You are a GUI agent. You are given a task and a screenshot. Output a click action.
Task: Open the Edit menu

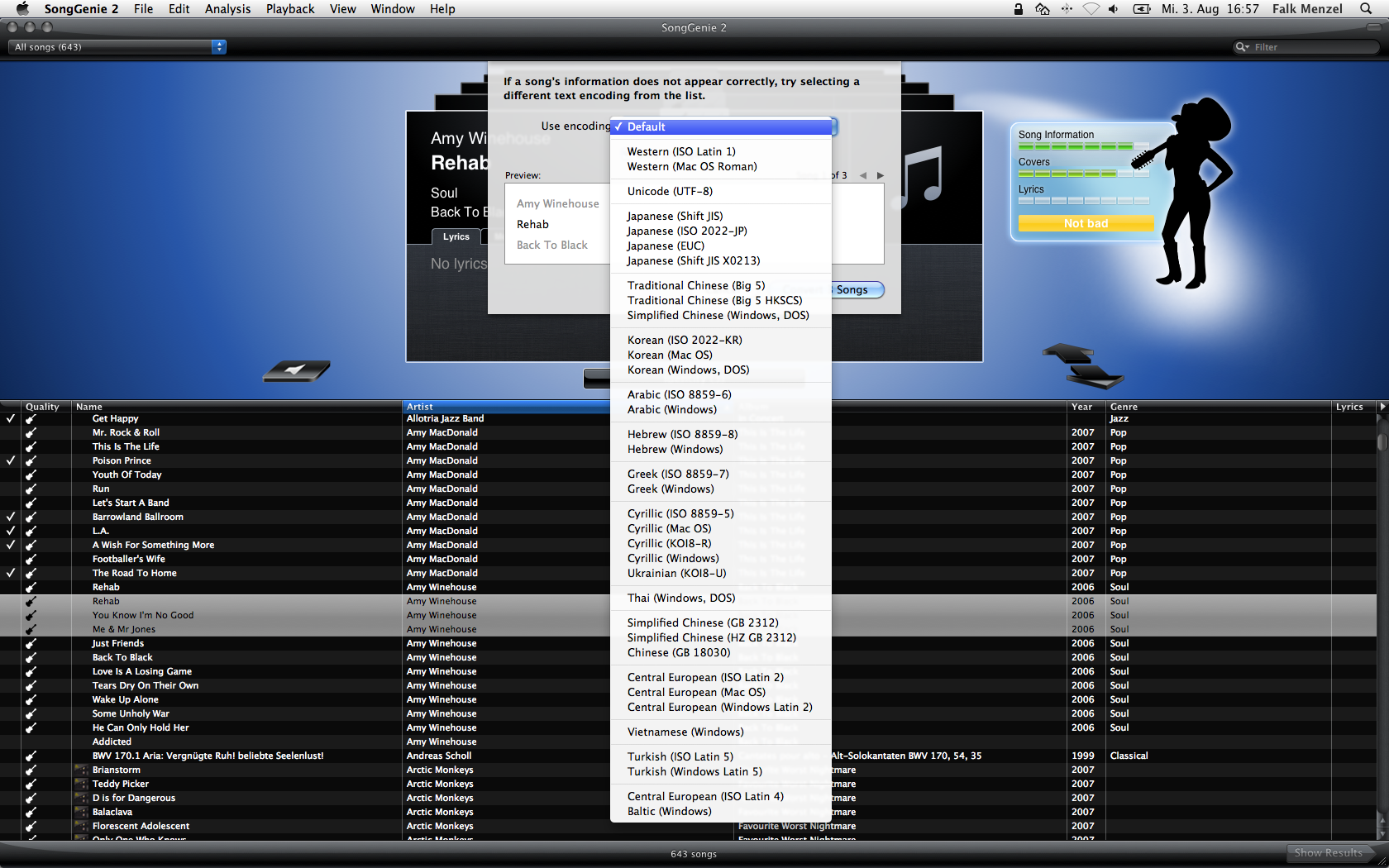click(179, 9)
